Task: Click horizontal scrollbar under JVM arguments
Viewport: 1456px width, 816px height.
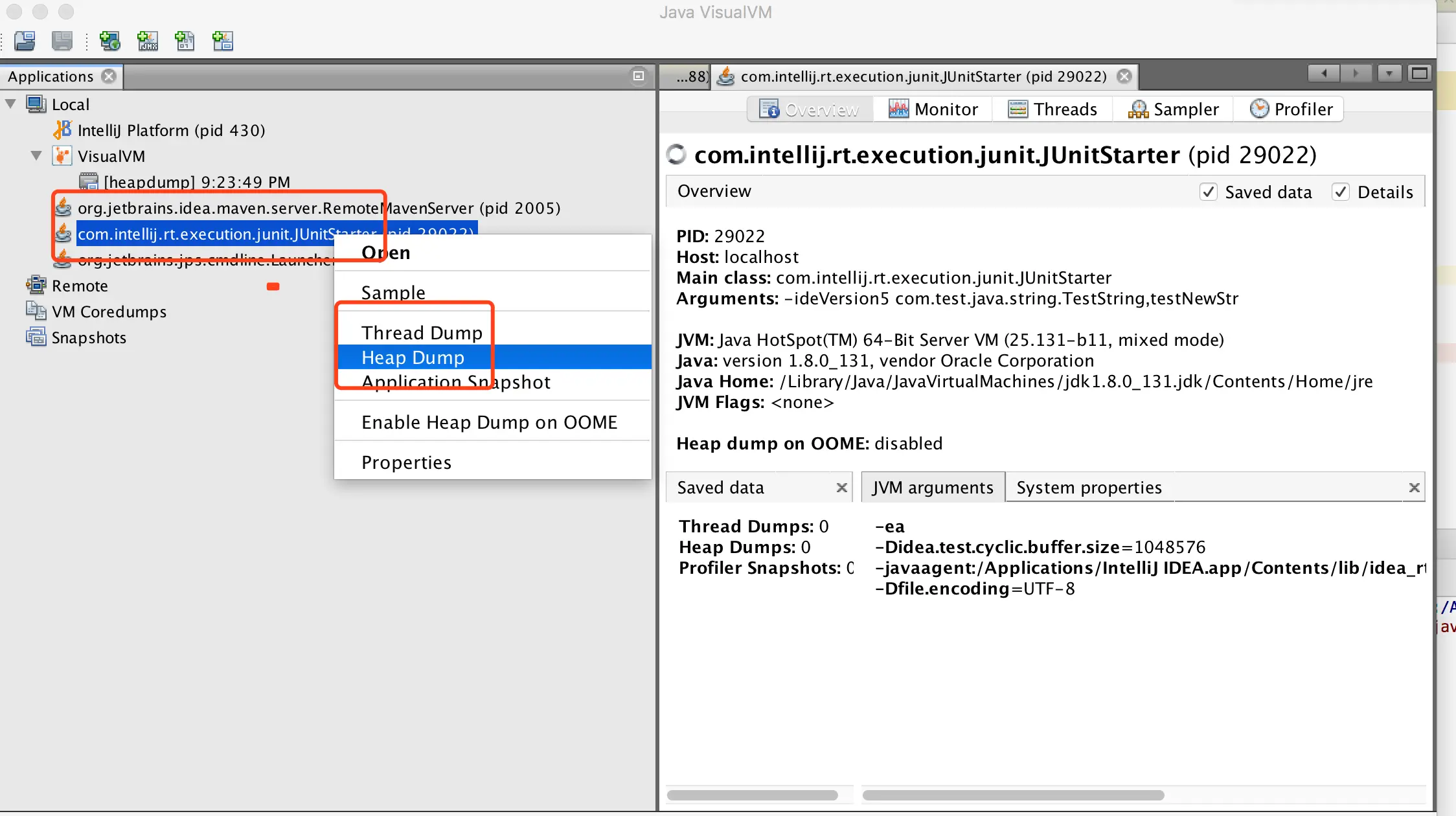Action: (x=1013, y=795)
